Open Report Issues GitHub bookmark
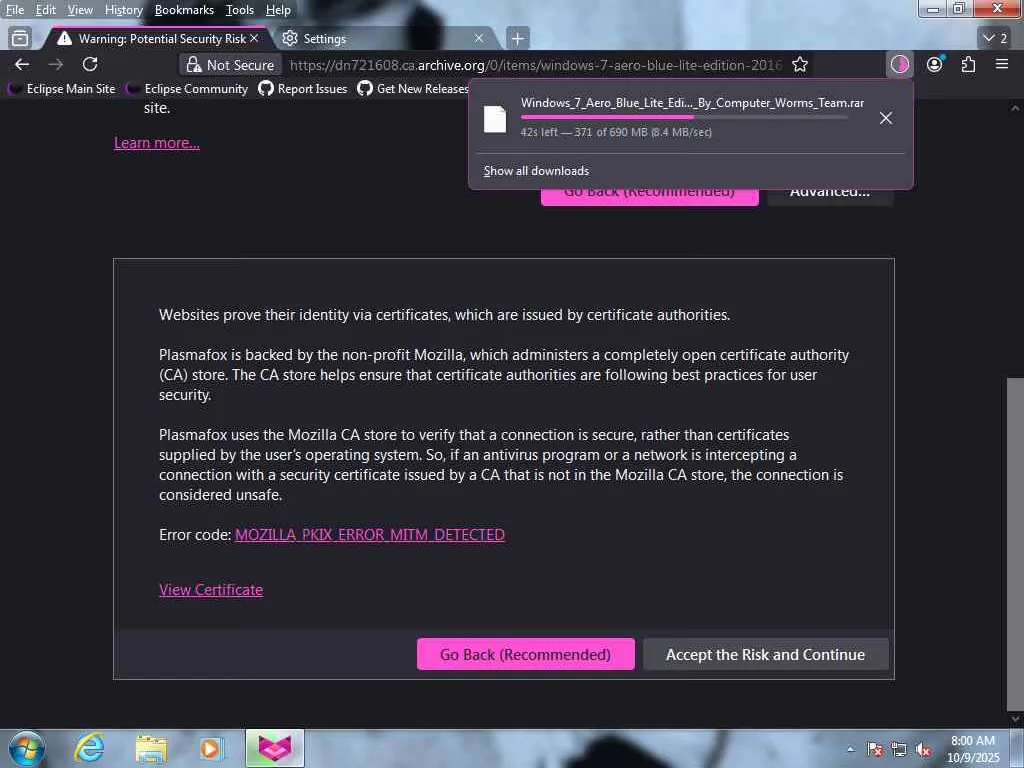The image size is (1024, 768). [x=303, y=88]
